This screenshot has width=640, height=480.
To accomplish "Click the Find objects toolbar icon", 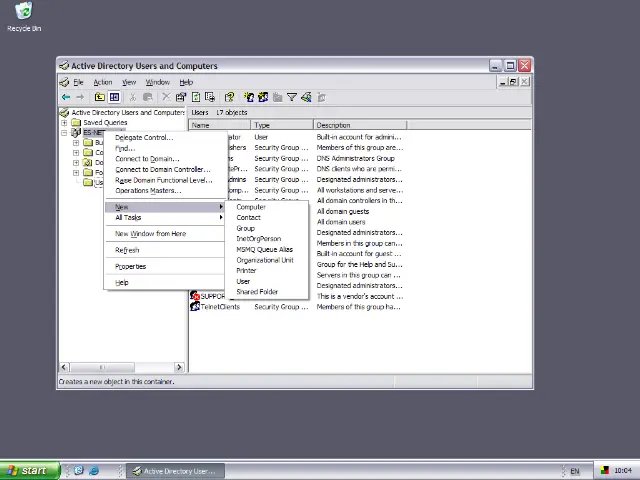I will click(307, 97).
